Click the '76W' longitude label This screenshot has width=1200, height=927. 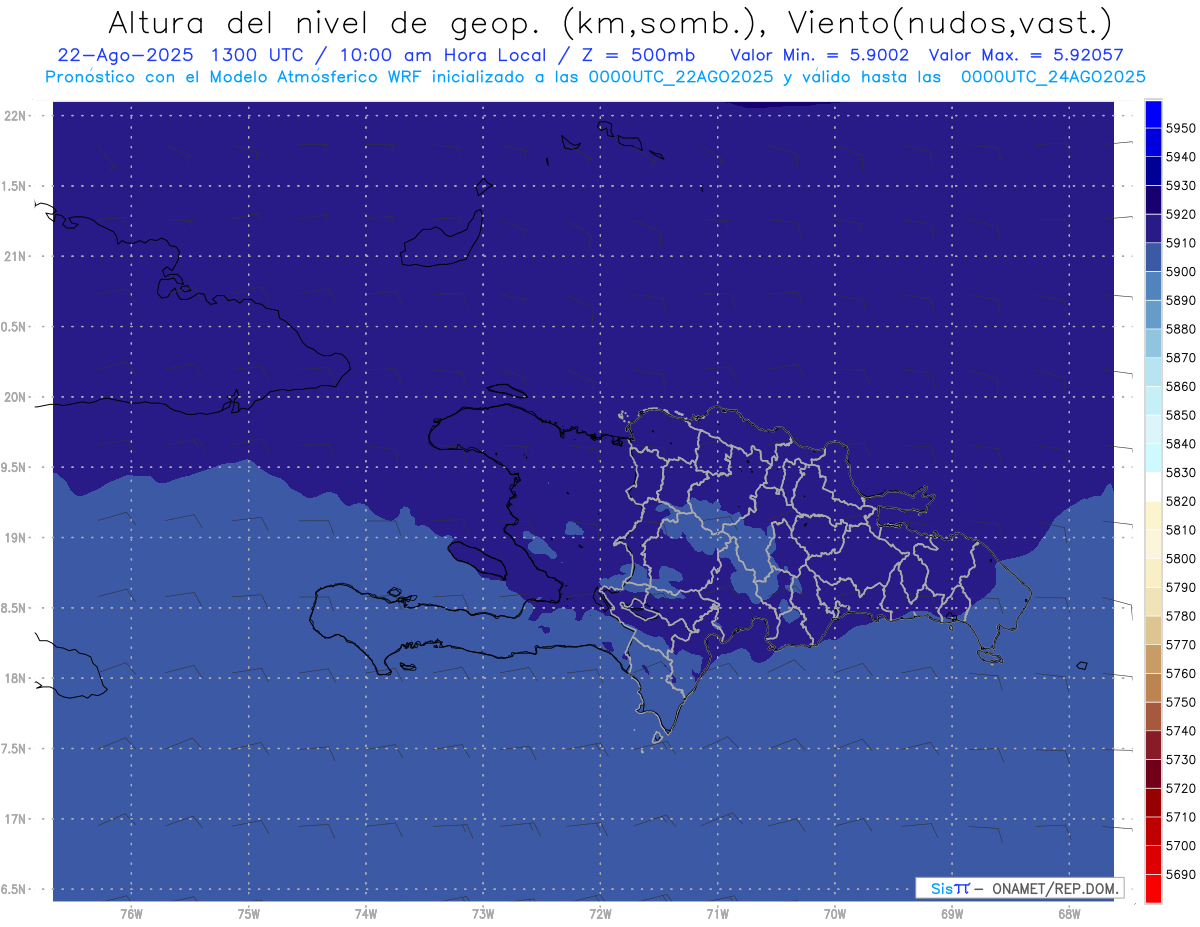(131, 914)
